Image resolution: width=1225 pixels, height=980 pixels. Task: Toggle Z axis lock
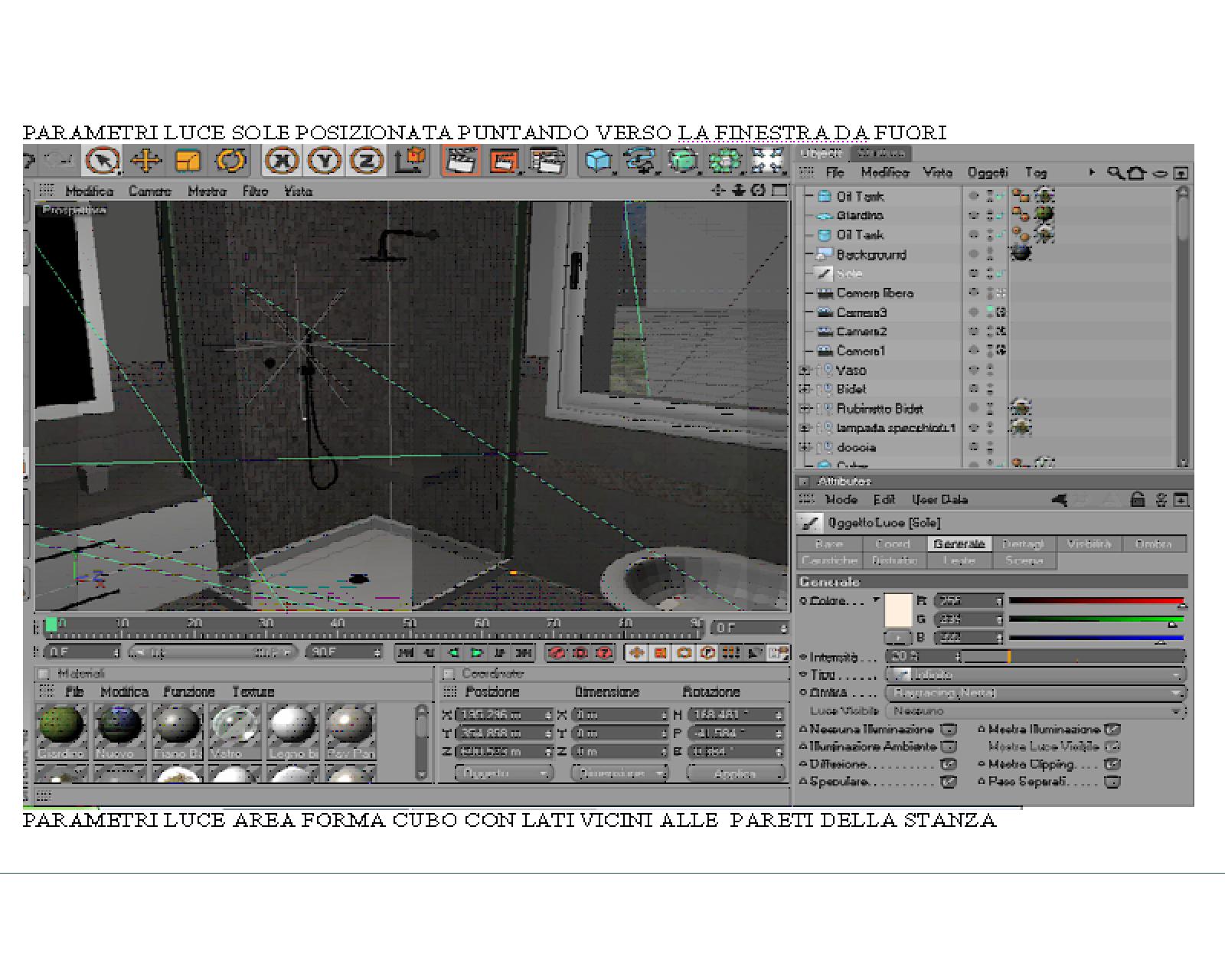click(x=367, y=161)
